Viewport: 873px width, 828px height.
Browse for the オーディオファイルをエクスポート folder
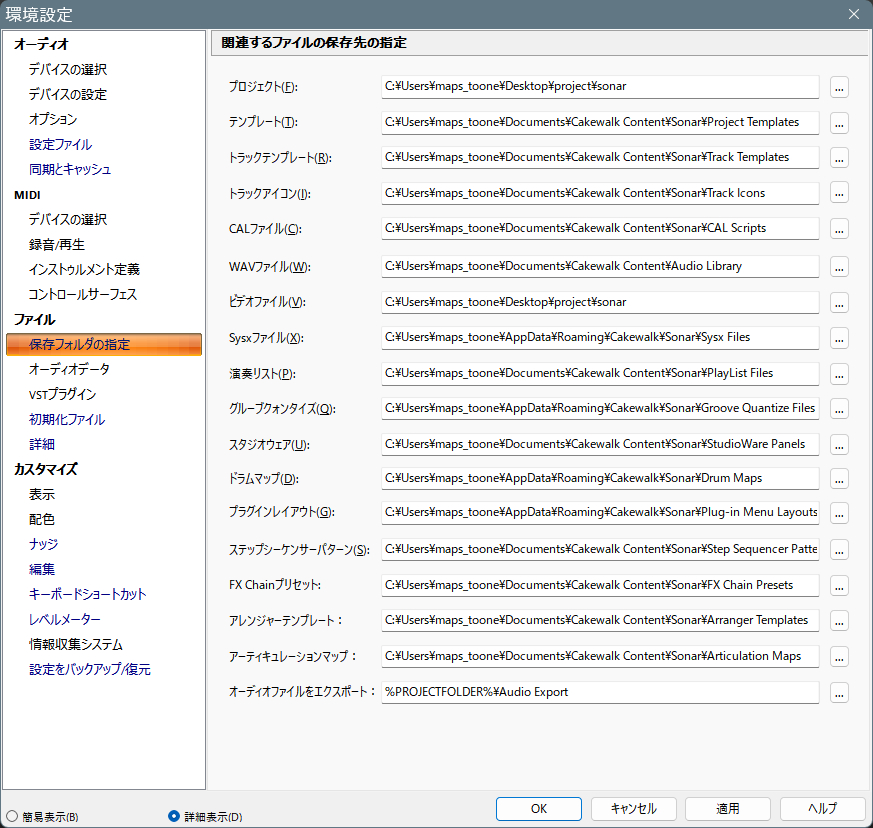(x=839, y=693)
